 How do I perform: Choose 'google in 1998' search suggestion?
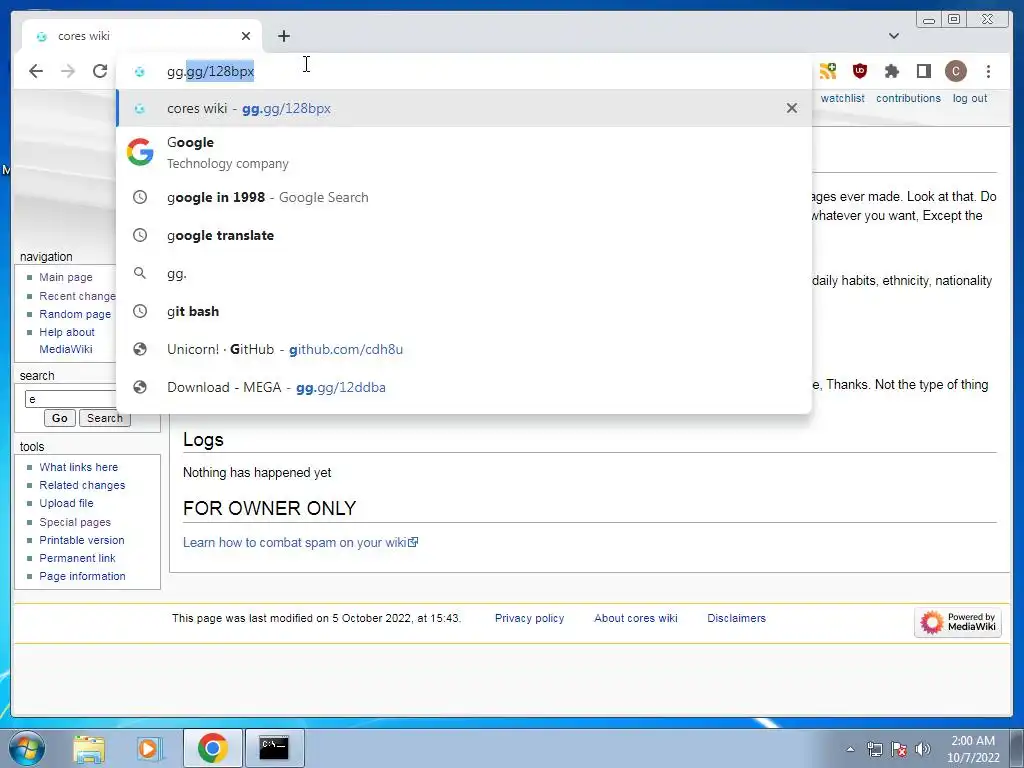coord(464,197)
